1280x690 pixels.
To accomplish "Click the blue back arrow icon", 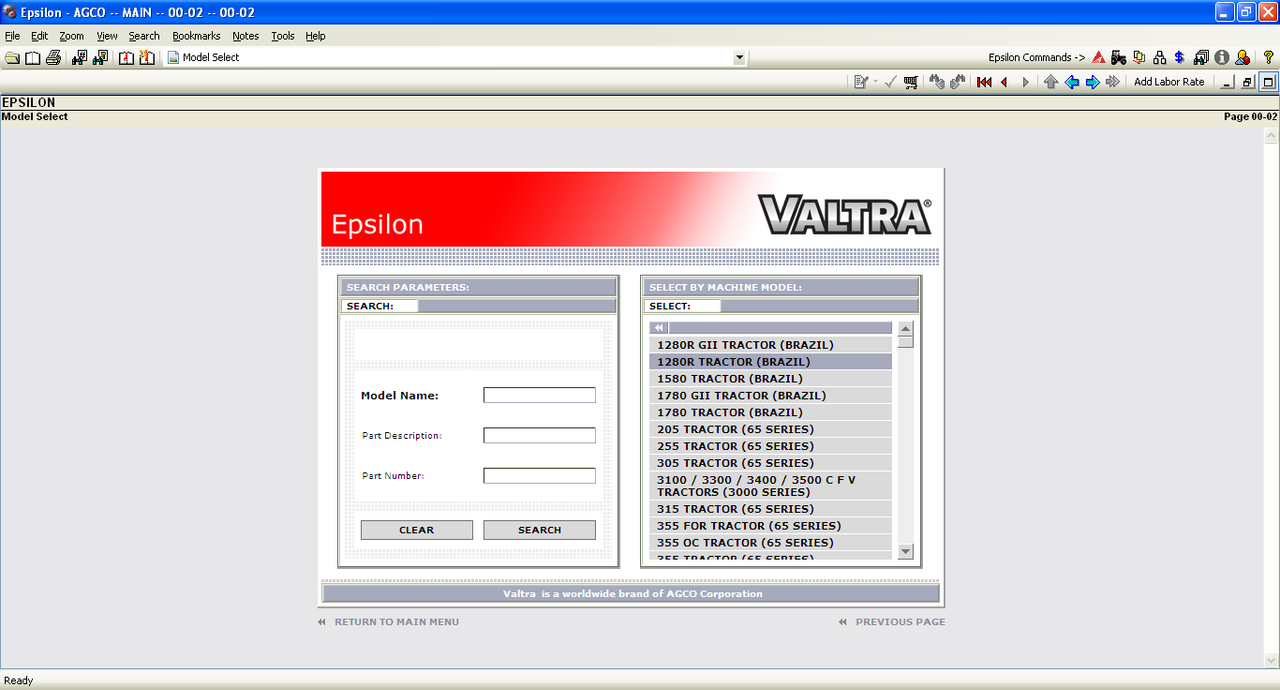I will pos(1072,82).
